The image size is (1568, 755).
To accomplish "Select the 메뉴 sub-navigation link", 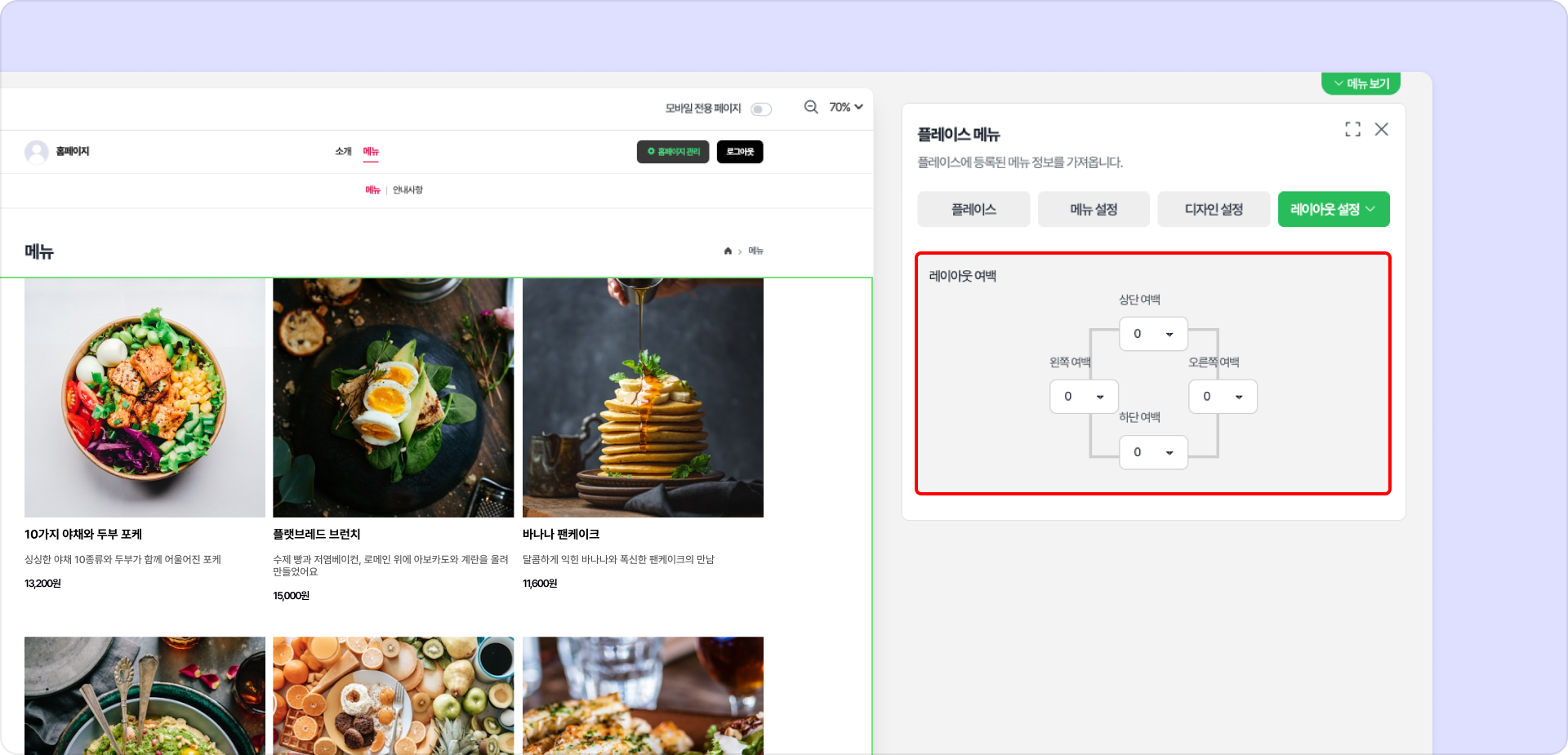I will 372,190.
